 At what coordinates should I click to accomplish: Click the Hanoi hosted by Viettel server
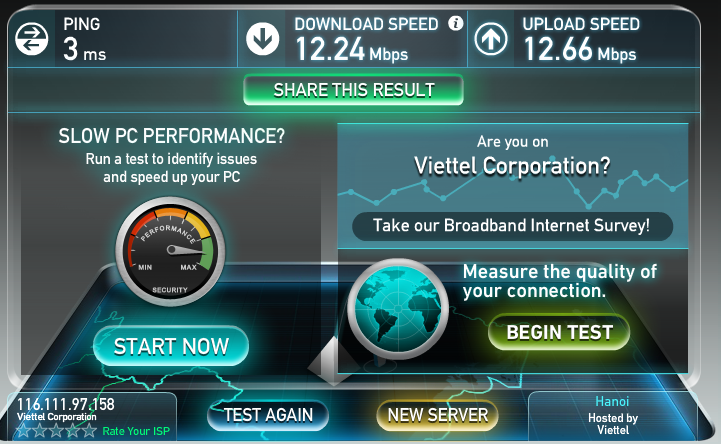612,416
